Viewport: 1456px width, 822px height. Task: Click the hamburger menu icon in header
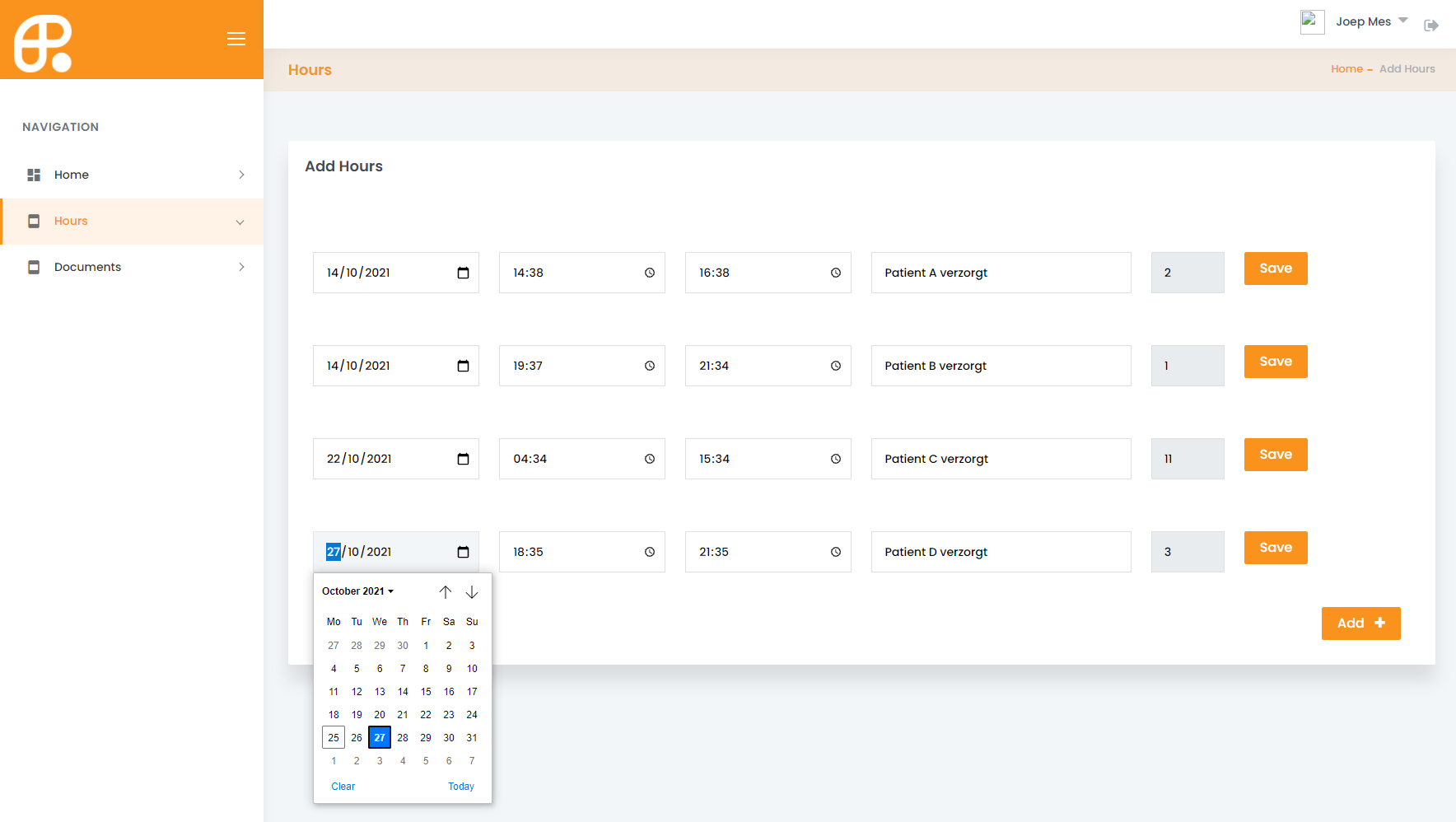tap(236, 39)
